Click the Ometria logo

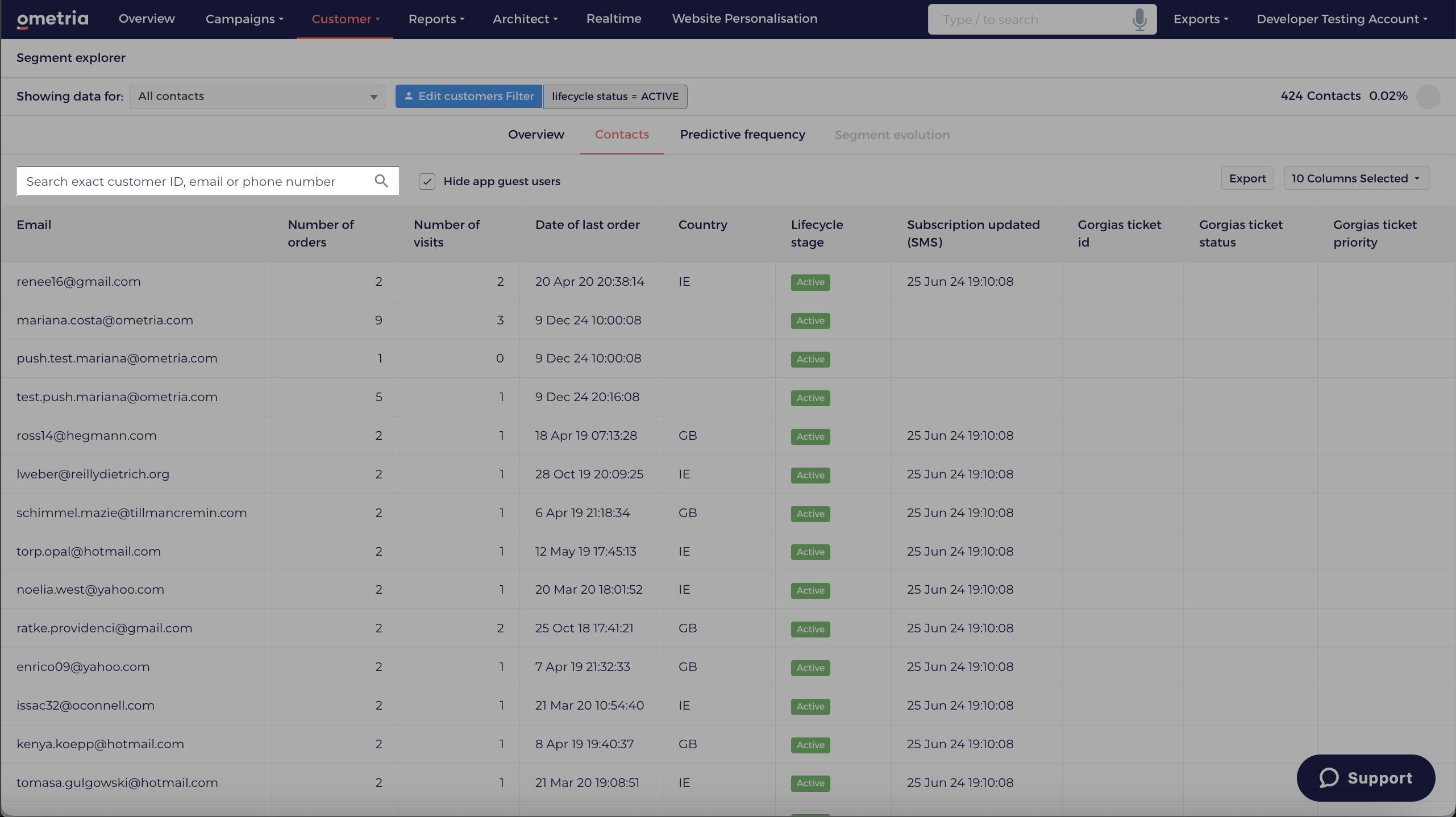[53, 19]
